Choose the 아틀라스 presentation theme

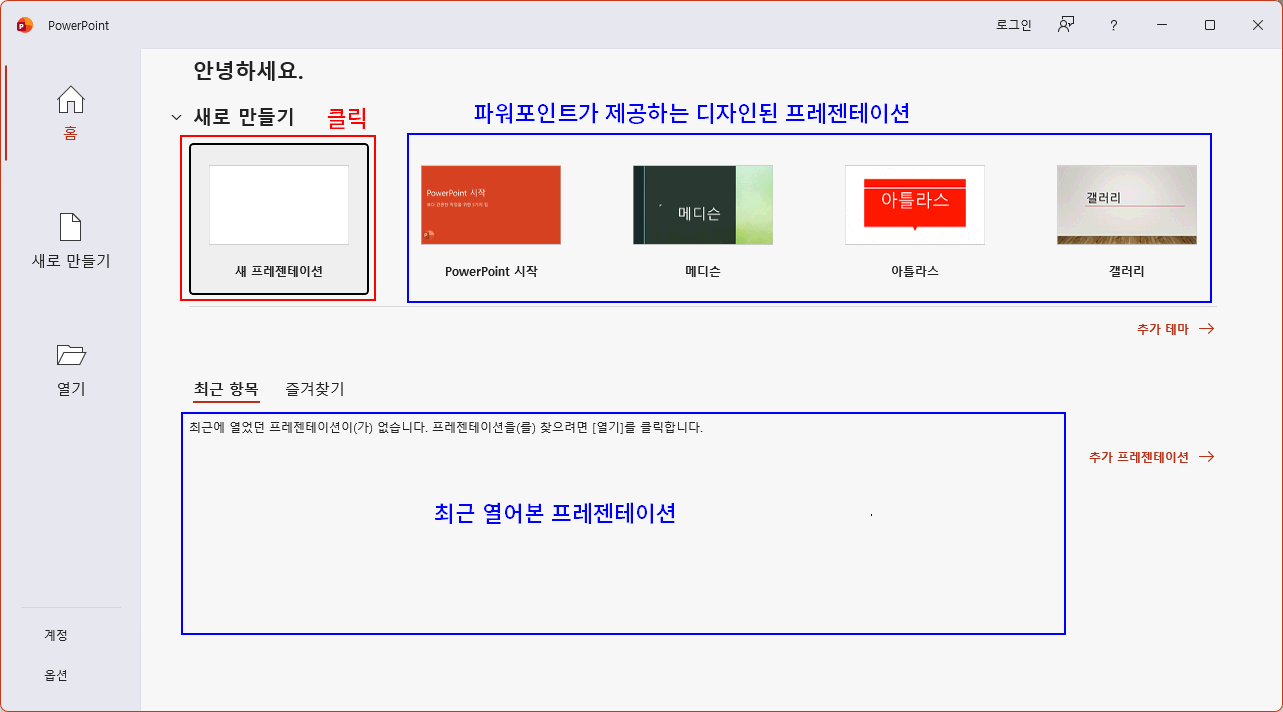point(914,204)
